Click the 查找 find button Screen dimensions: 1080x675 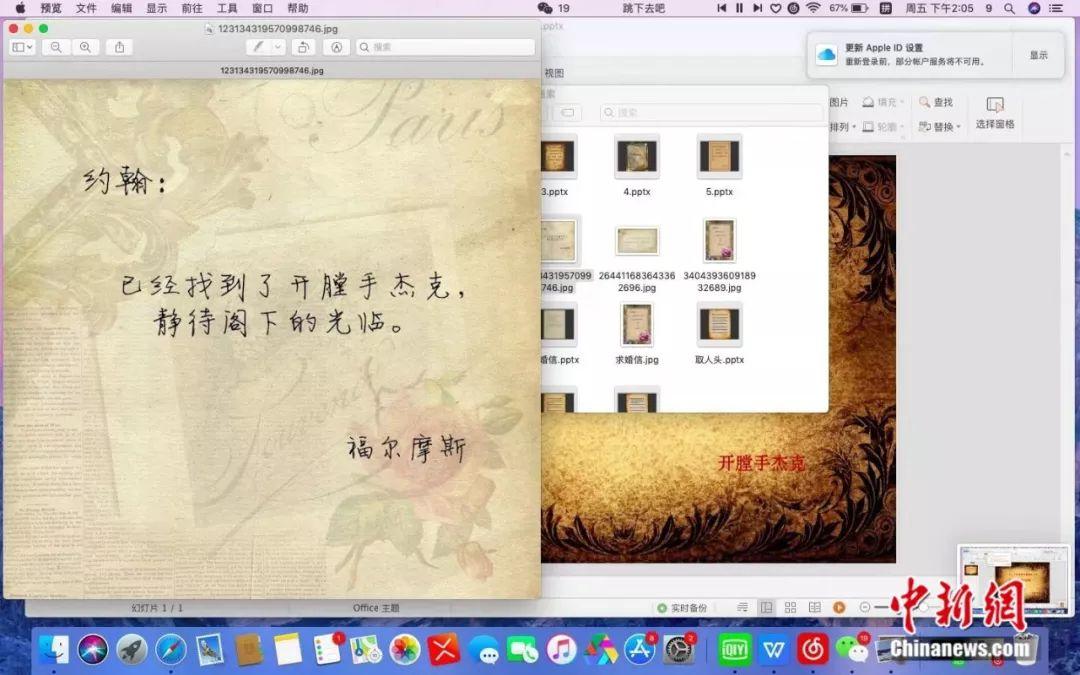(936, 102)
